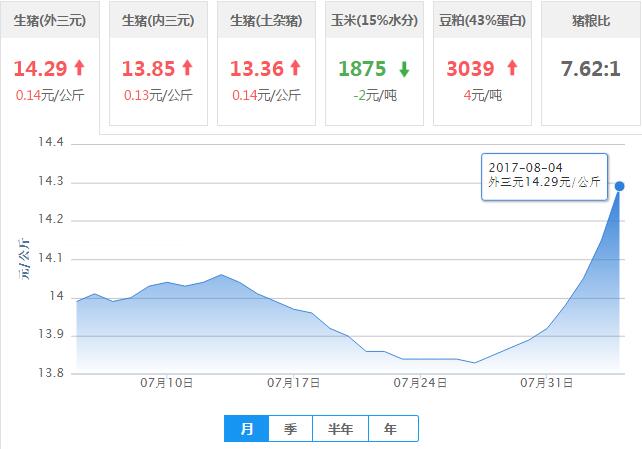This screenshot has width=642, height=449.
Task: Switch chart range to 半年
Action: click(x=340, y=429)
